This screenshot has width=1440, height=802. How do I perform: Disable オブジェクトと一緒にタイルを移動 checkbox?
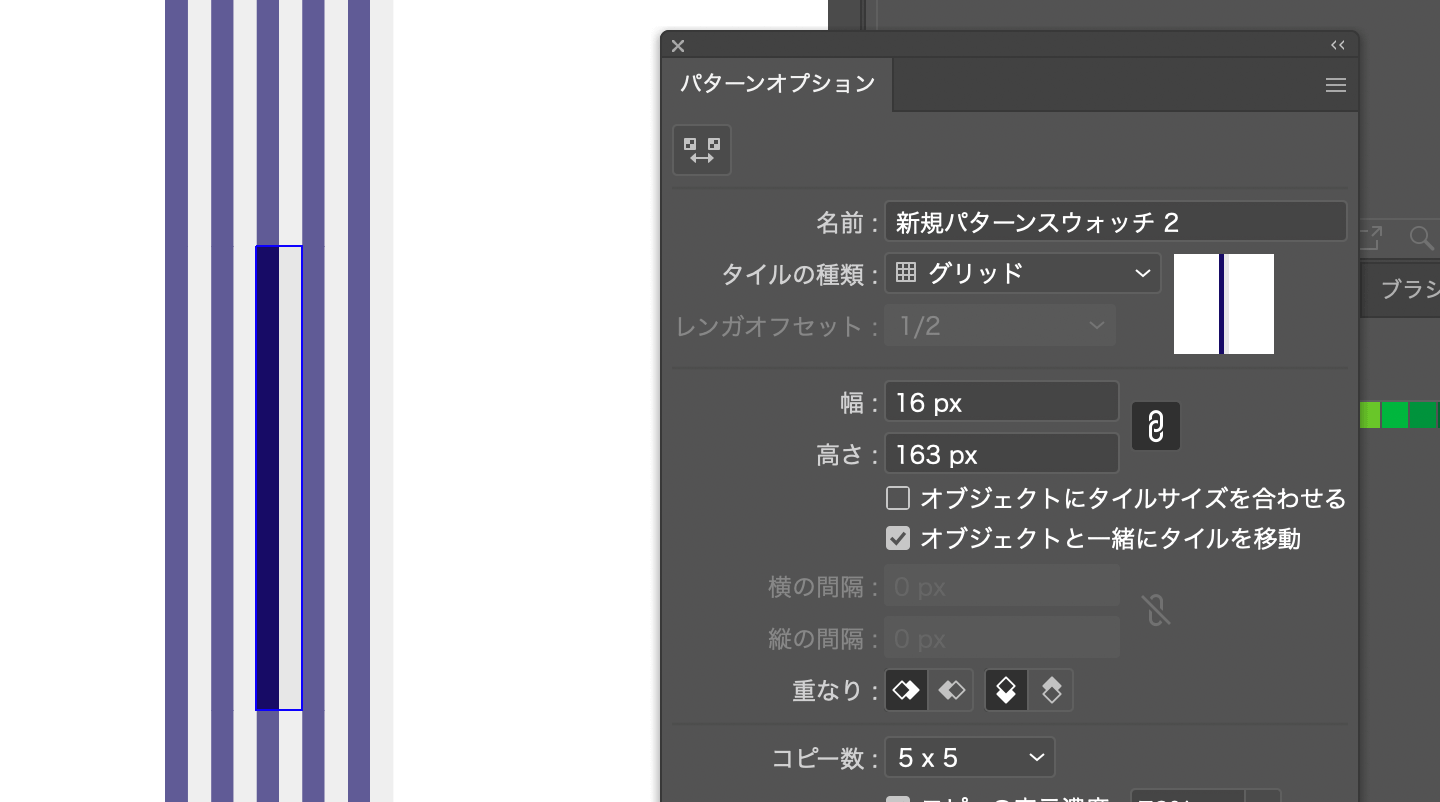[897, 538]
